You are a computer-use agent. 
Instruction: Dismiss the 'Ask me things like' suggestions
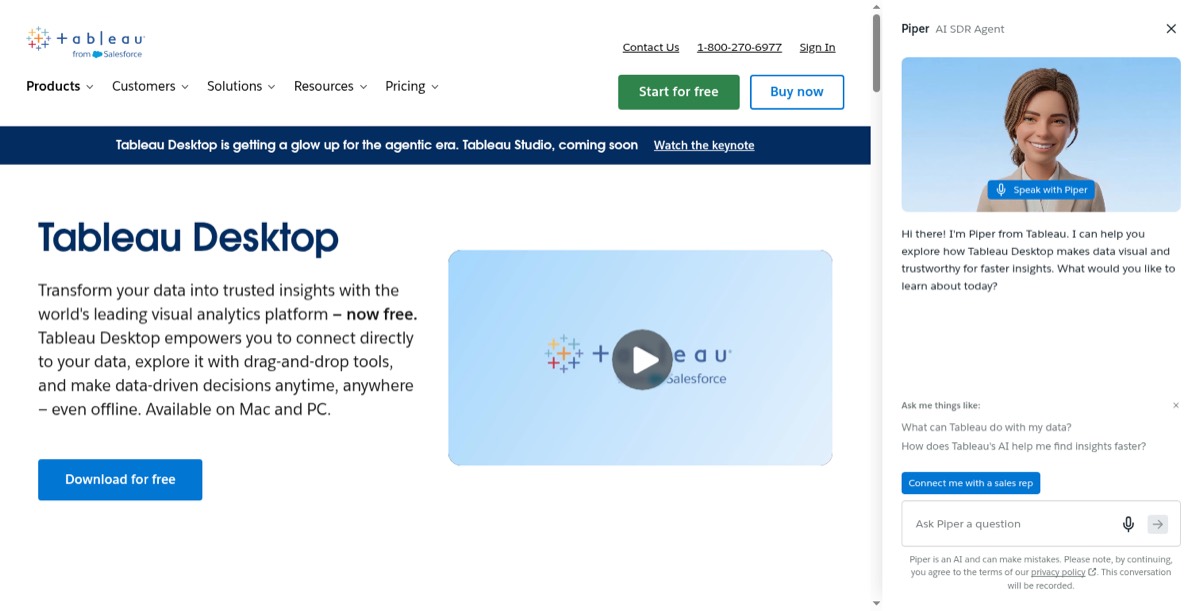point(1176,405)
